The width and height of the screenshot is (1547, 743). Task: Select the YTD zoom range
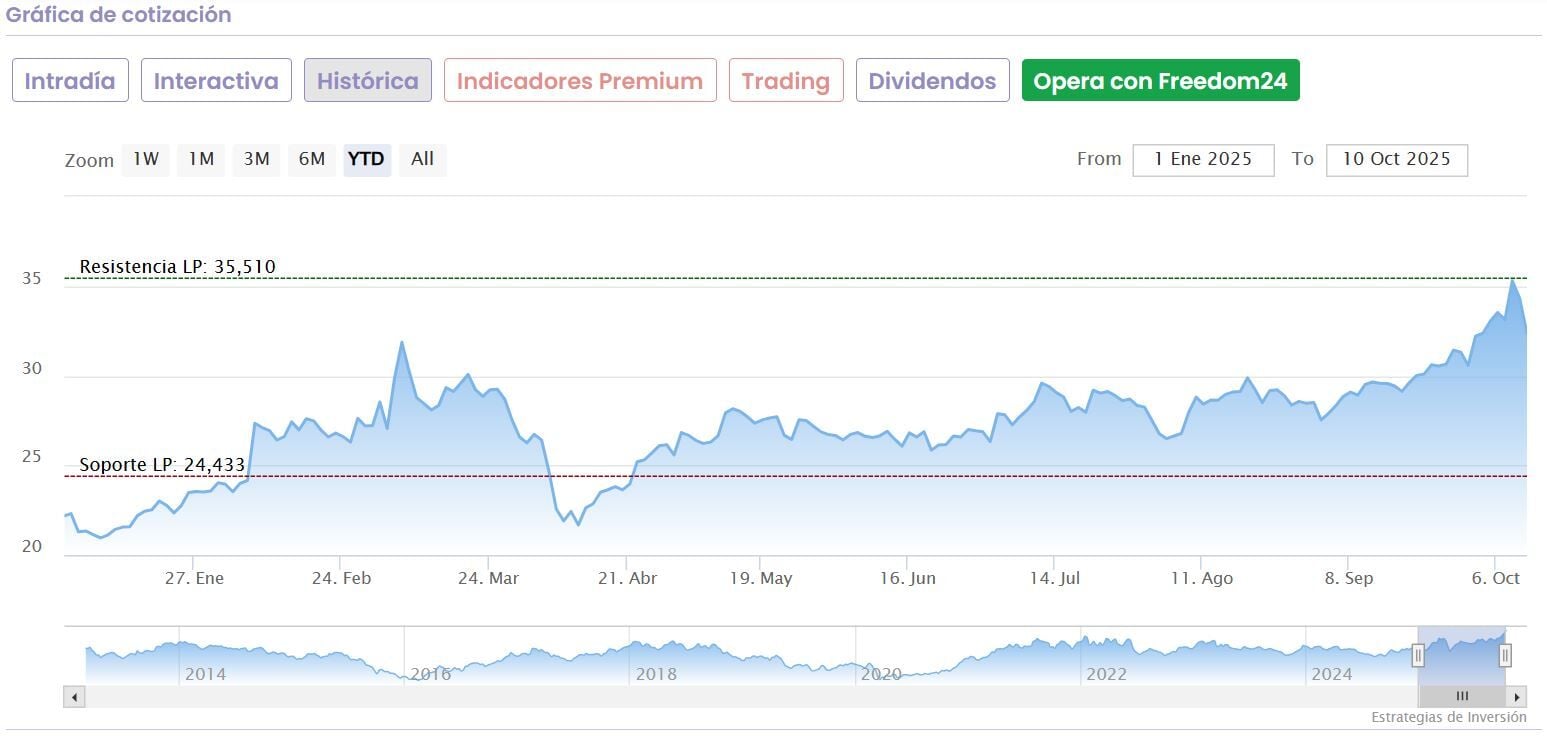point(366,159)
